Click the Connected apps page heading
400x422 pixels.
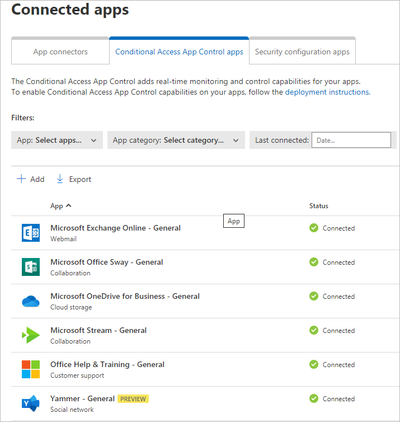coord(70,9)
